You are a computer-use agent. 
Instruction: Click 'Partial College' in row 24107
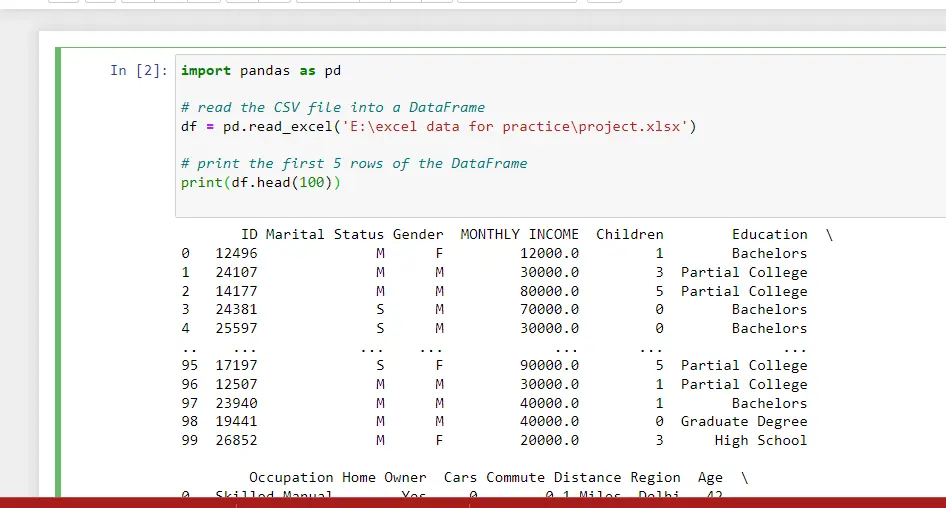(x=744, y=273)
